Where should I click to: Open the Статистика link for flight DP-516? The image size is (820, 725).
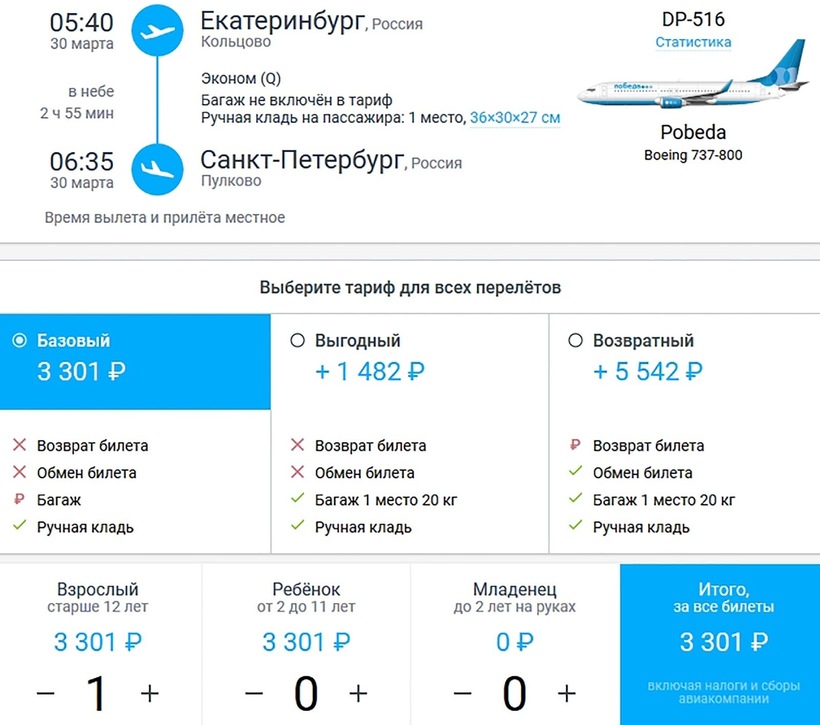tap(693, 42)
